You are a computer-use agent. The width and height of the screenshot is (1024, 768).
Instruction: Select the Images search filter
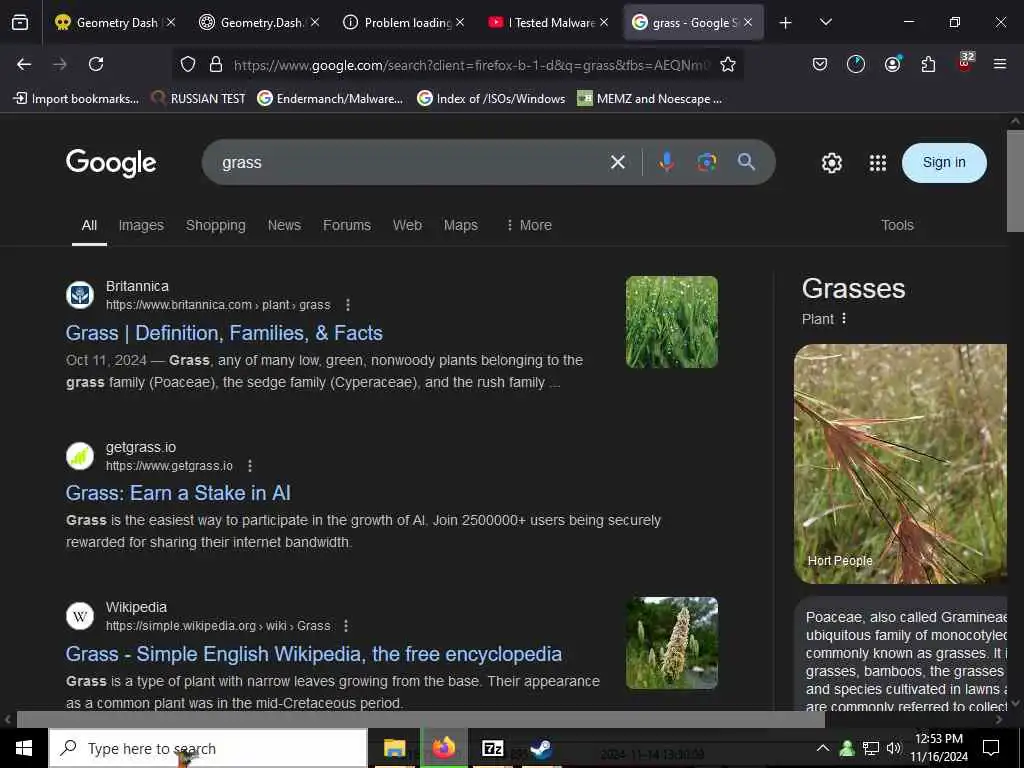[141, 225]
